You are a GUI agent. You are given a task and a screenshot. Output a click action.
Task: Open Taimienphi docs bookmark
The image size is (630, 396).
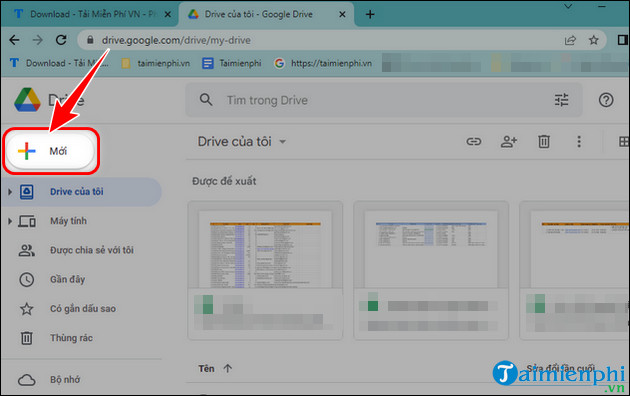coord(232,63)
